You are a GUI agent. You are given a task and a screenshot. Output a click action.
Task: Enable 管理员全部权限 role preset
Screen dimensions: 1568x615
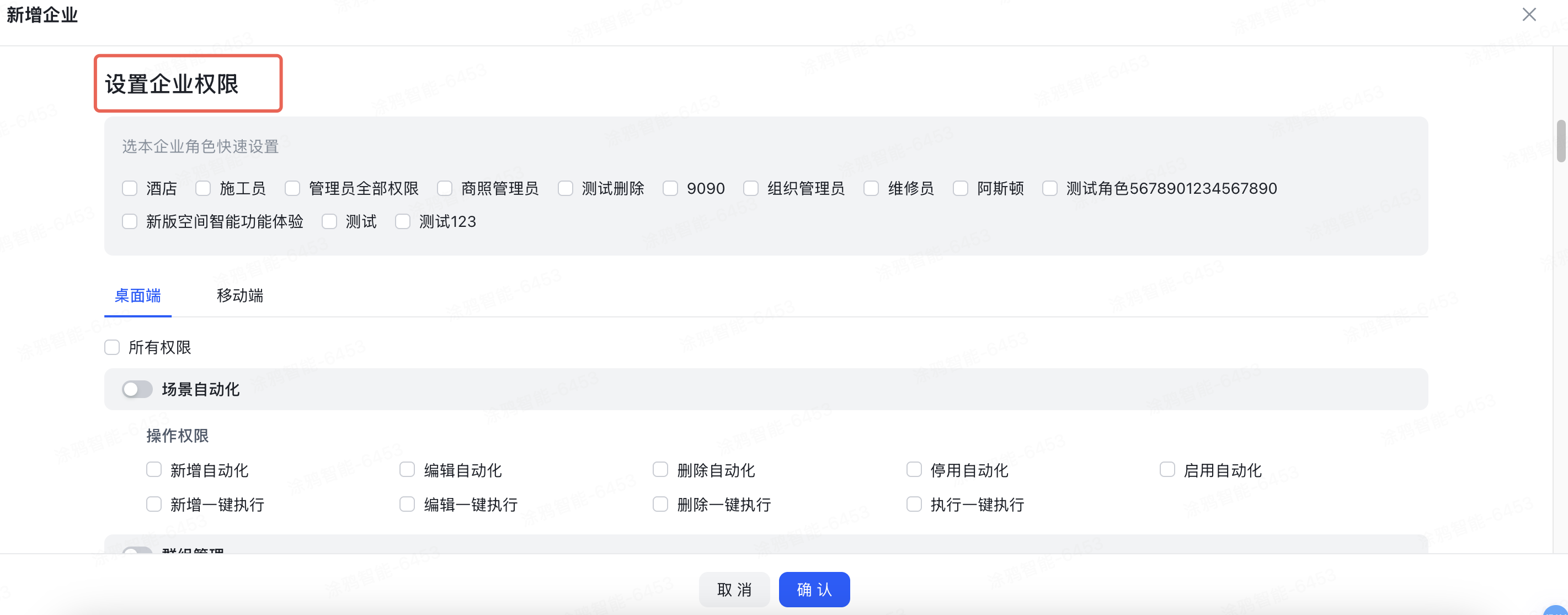(293, 189)
